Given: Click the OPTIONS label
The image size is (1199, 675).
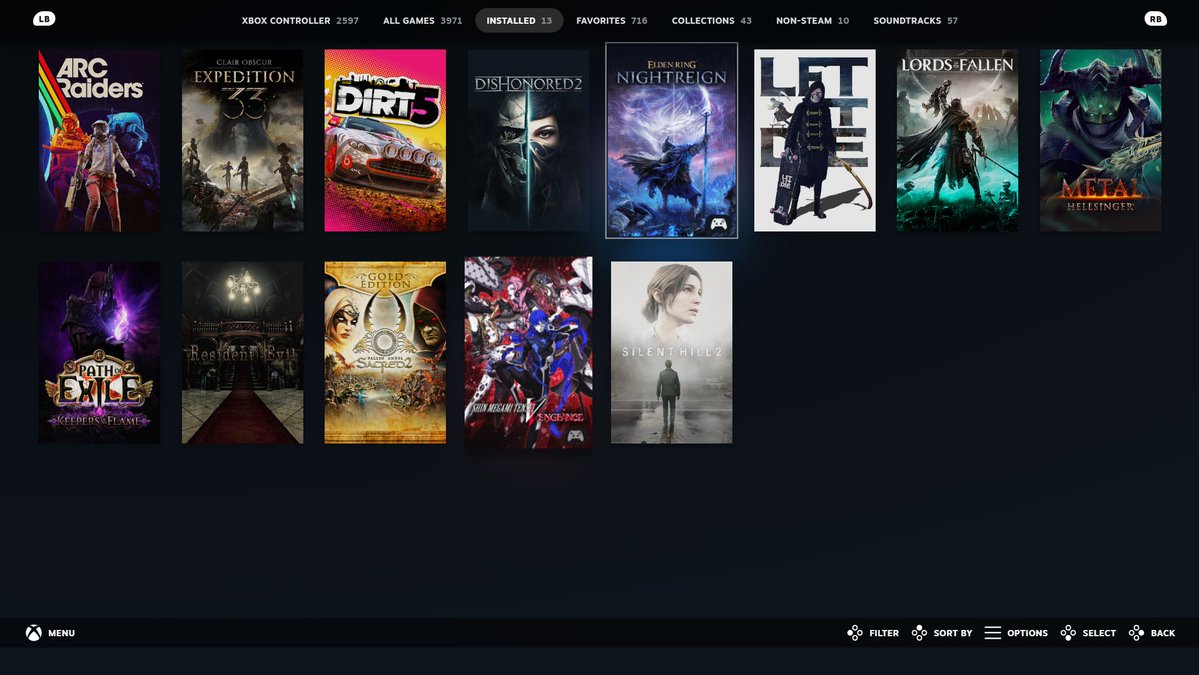Looking at the screenshot, I should point(1027,633).
